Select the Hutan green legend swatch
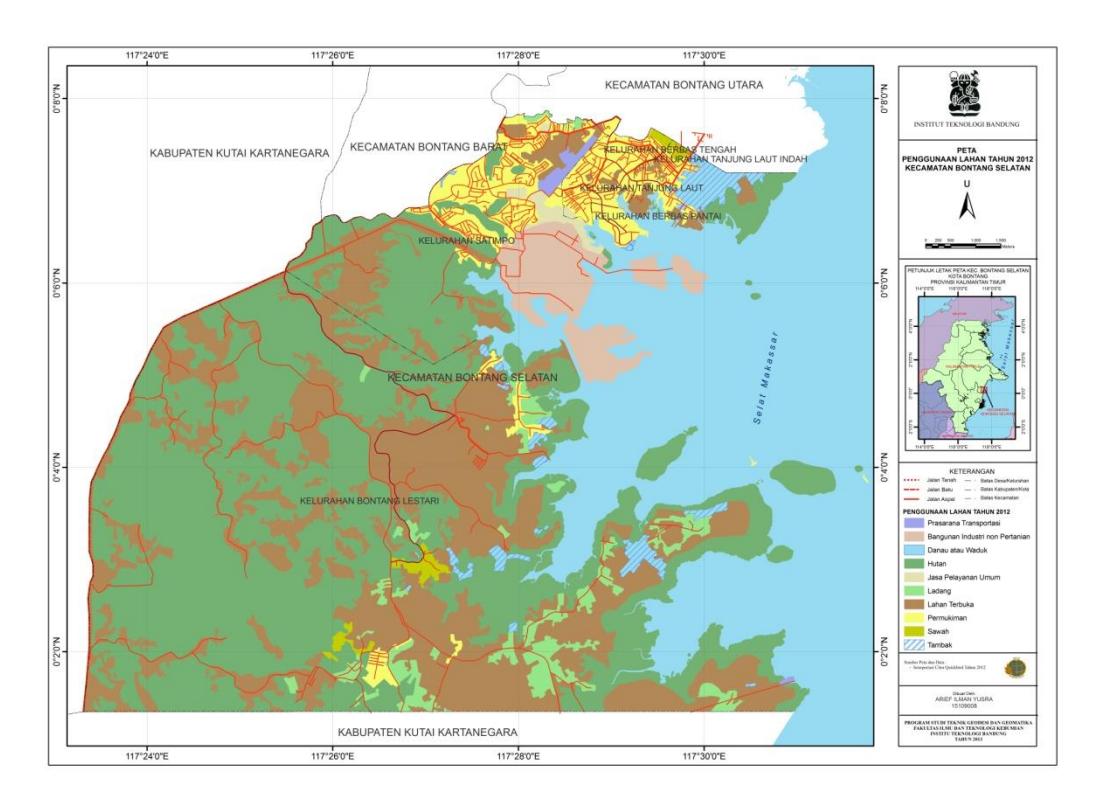 pyautogui.click(x=913, y=563)
